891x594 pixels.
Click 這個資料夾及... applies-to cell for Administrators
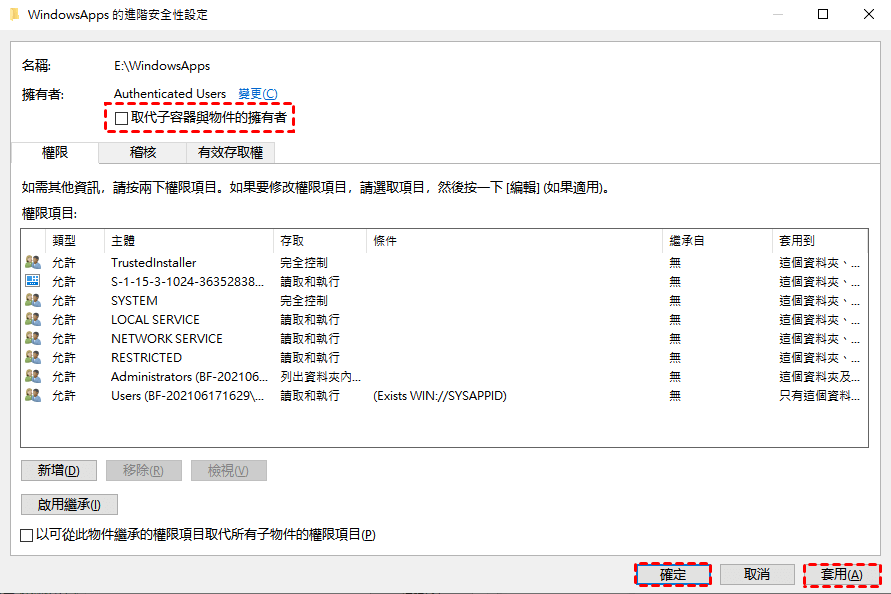819,377
